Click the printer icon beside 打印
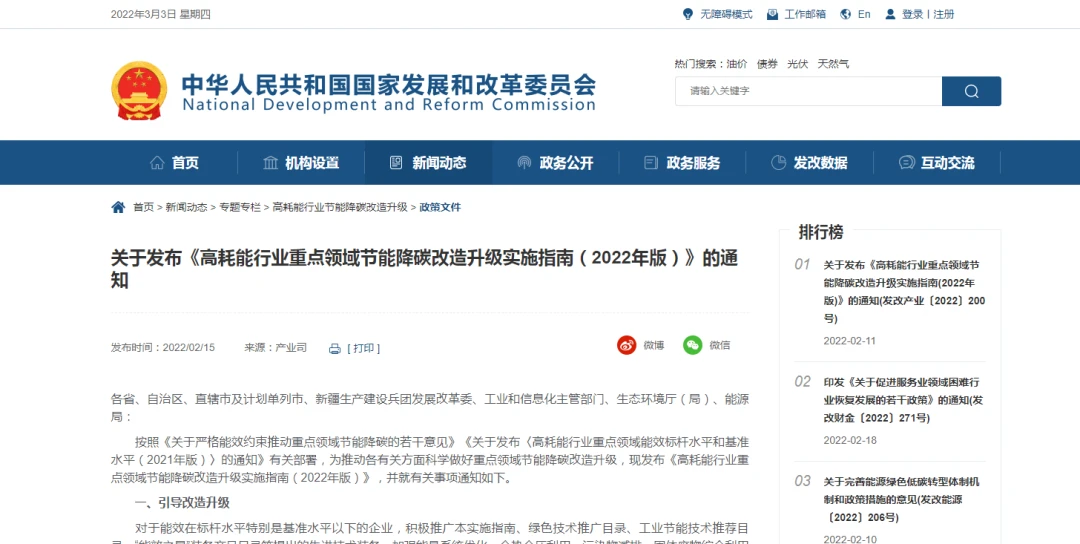 tap(335, 349)
